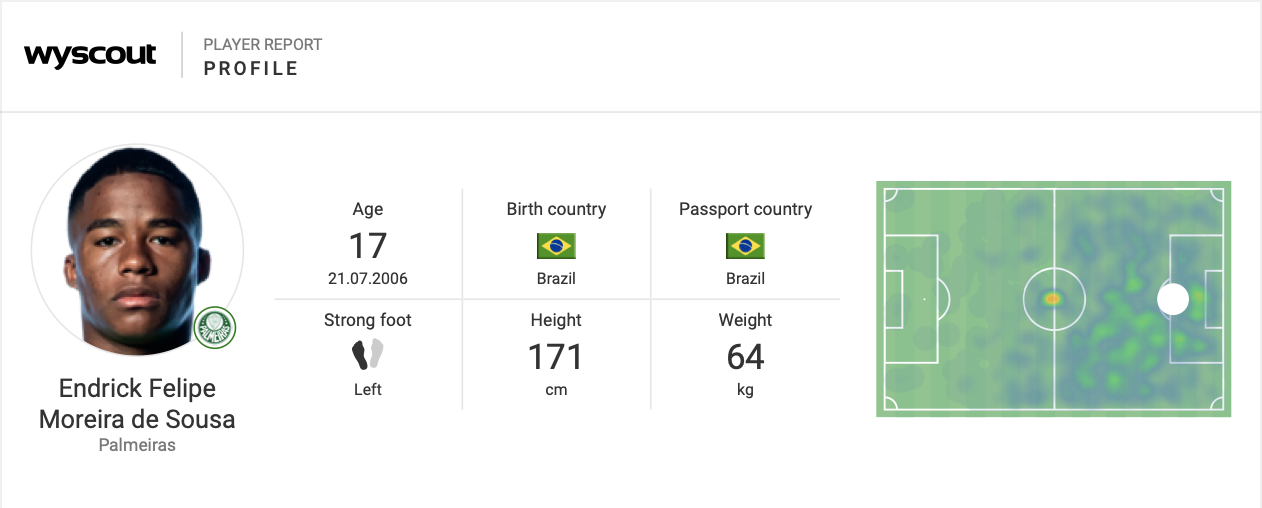Click the Brazil flag under Passport country

pyautogui.click(x=745, y=246)
